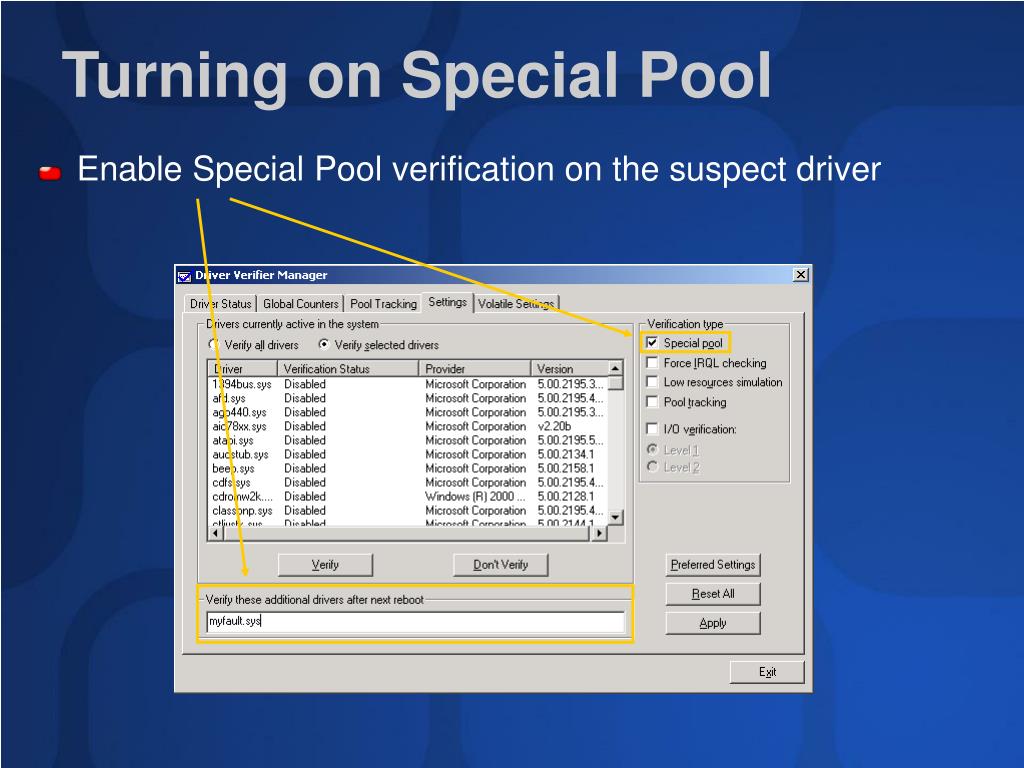Select the cdfs.sys driver row

point(408,482)
